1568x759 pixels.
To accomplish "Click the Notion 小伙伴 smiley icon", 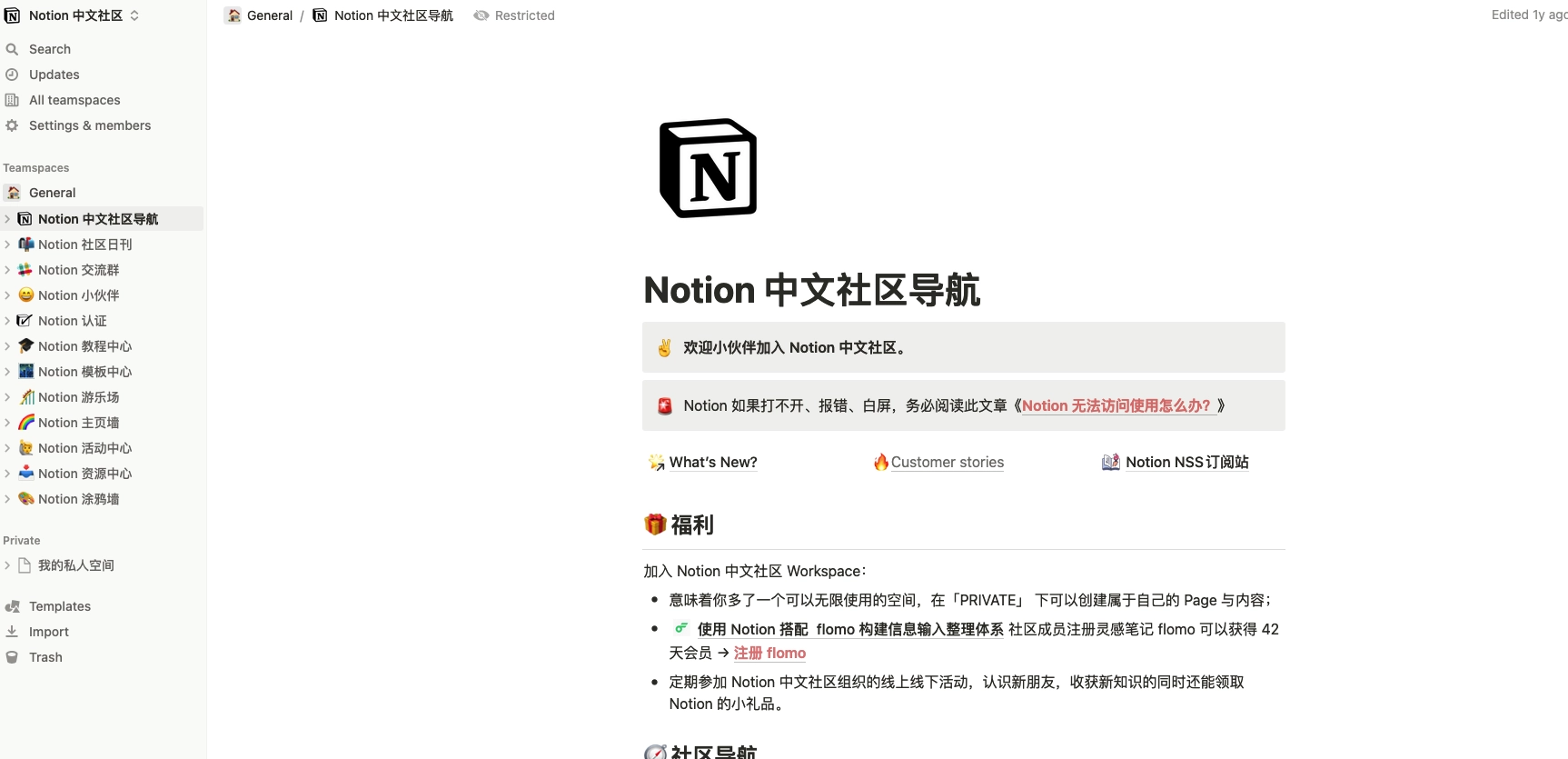I will tap(26, 295).
